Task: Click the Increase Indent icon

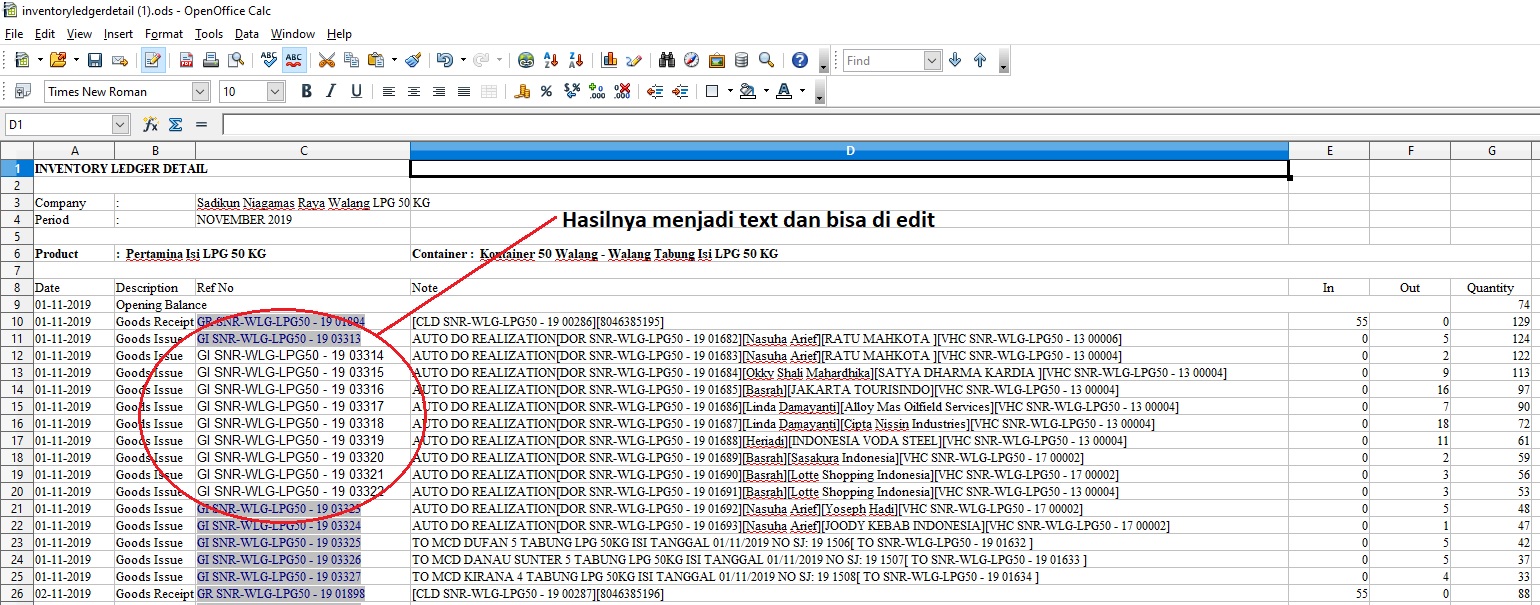Action: pos(680,91)
